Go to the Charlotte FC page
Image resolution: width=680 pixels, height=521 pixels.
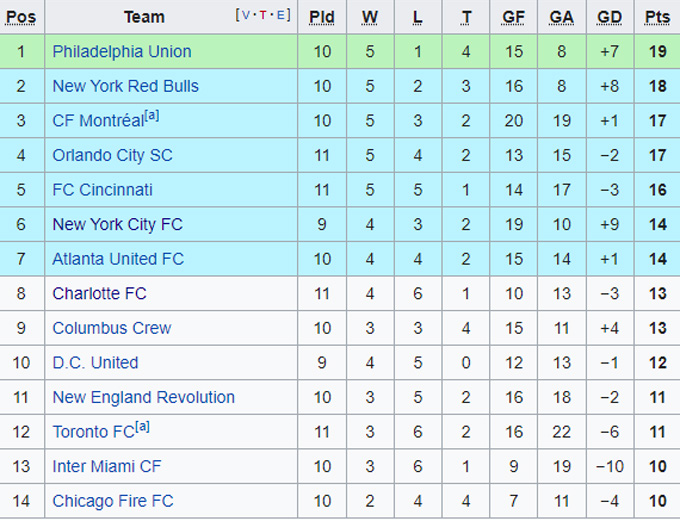tap(99, 294)
